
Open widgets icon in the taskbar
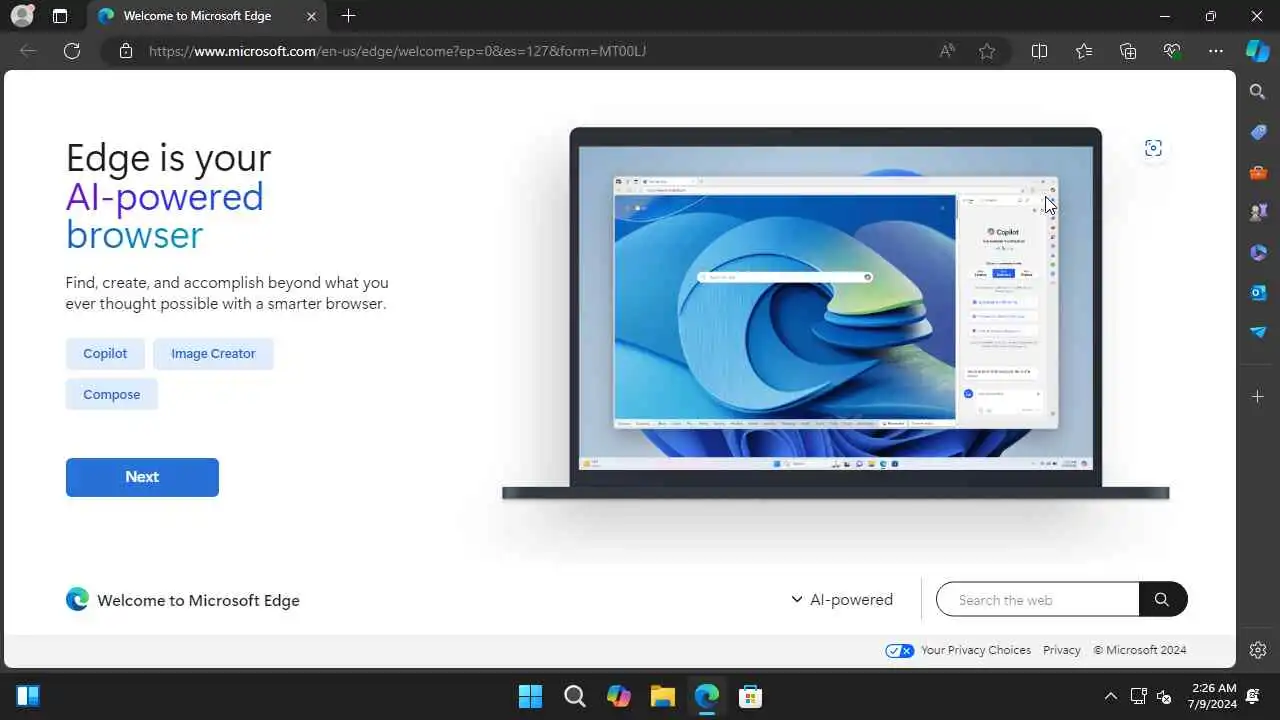28,696
